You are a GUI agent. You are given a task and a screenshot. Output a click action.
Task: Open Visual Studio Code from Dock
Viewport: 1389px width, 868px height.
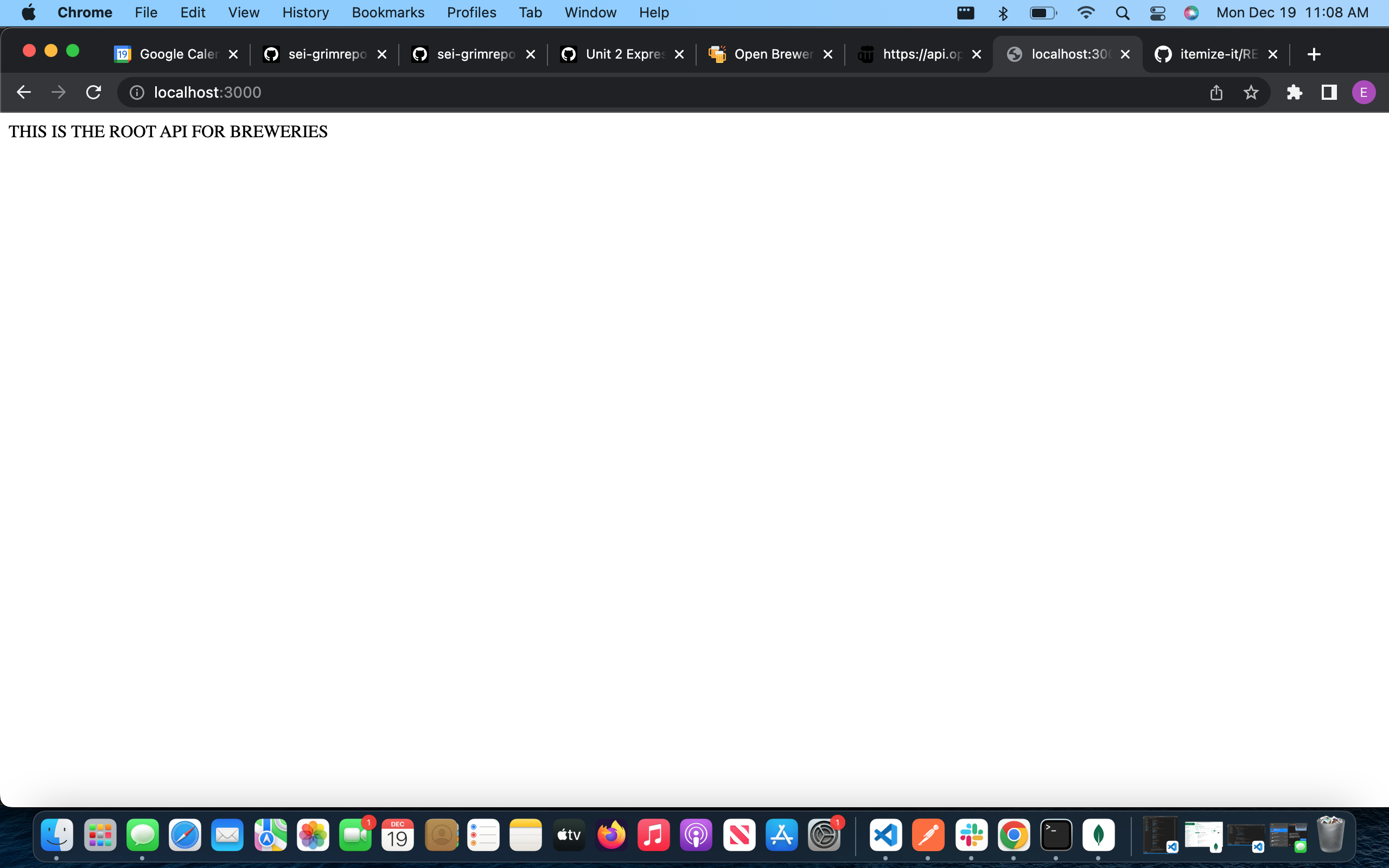tap(885, 835)
